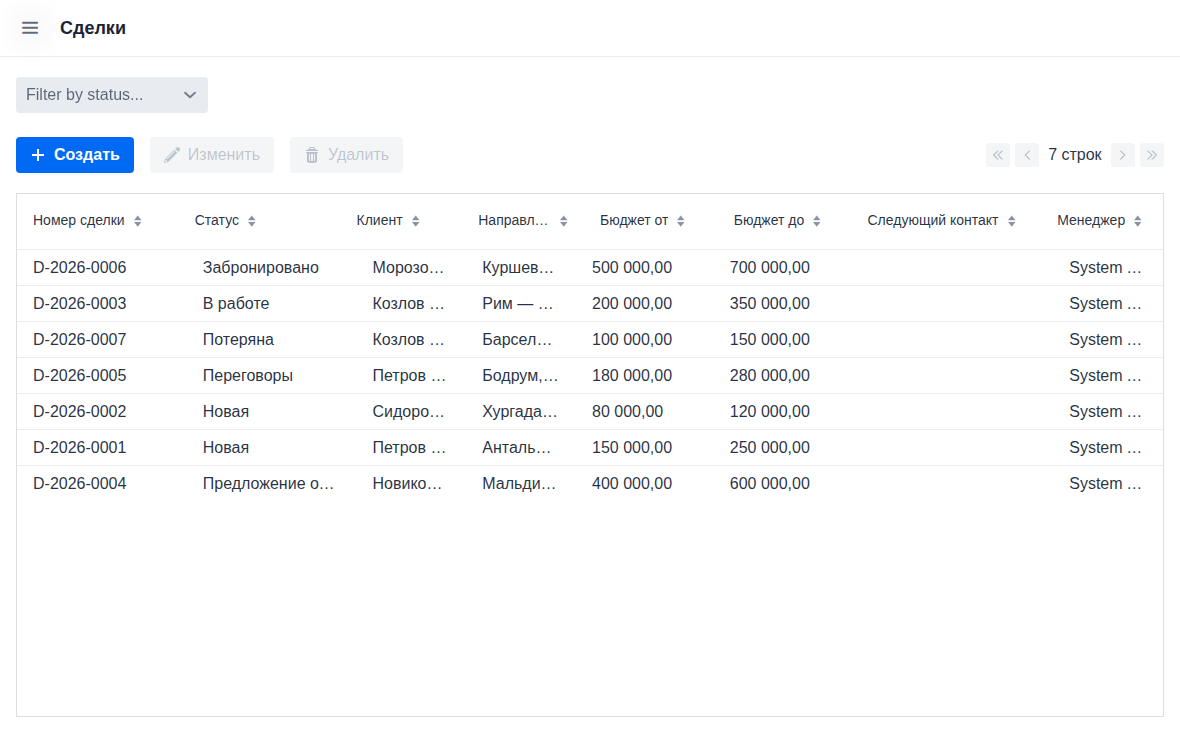Open the Filter by status dropdown
Screen dimensions: 1180x733
point(111,95)
